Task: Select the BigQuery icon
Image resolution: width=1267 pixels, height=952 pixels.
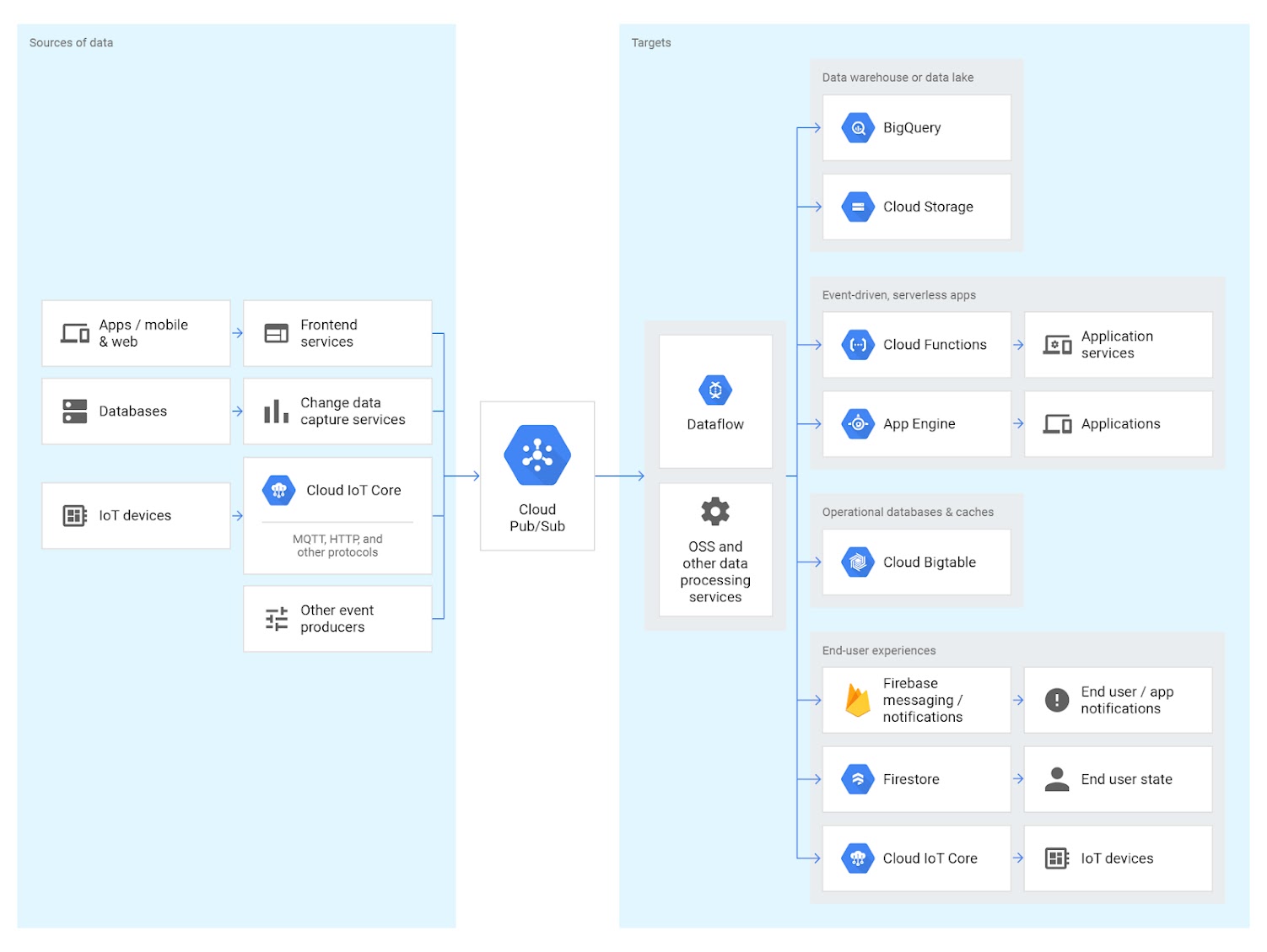Action: [x=858, y=128]
